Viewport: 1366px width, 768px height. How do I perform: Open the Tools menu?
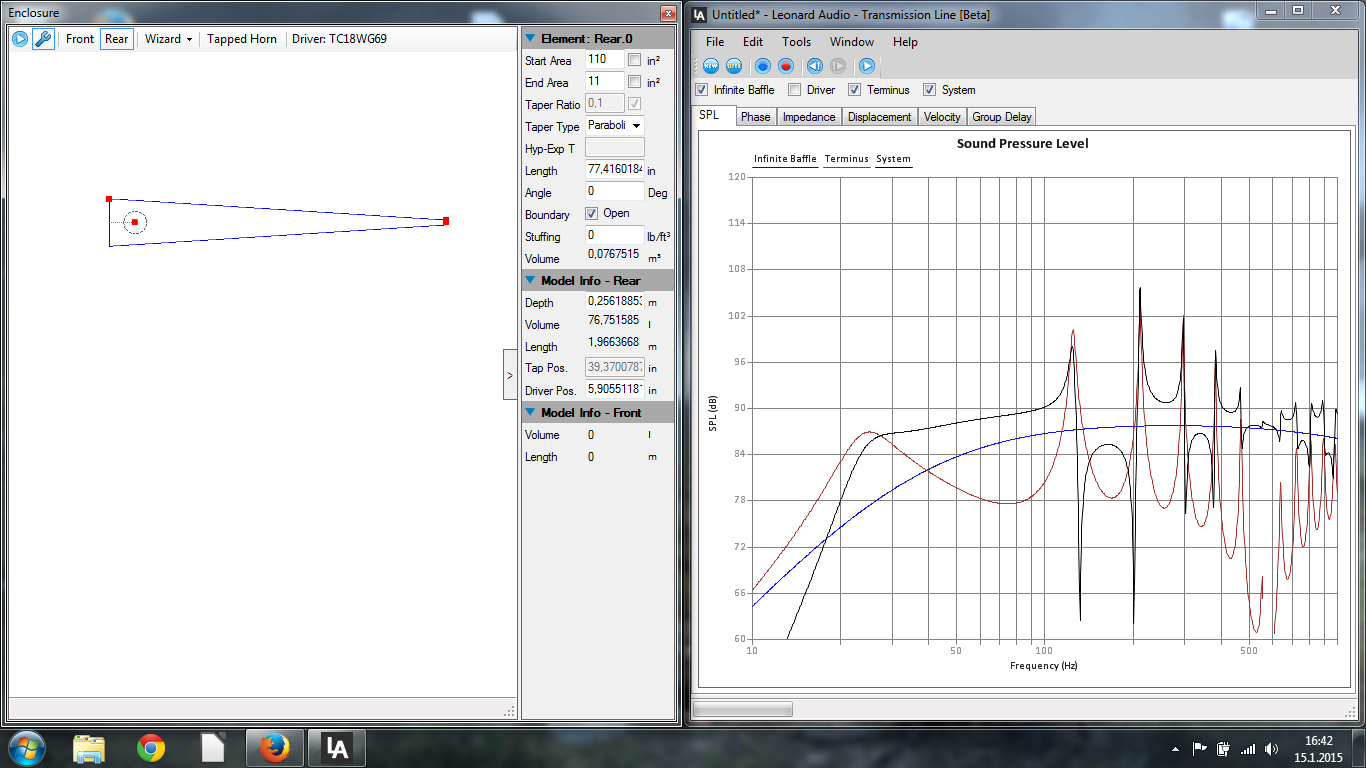tap(796, 42)
